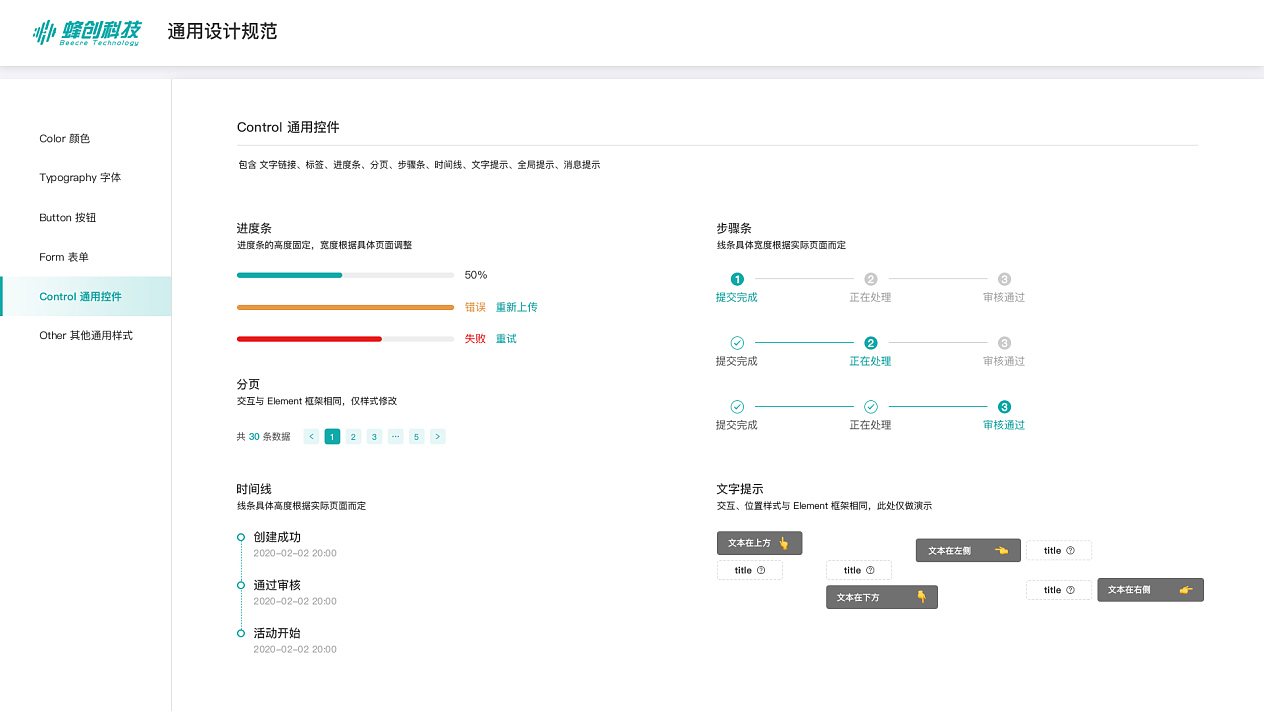Click the green 50% progress bar
The width and height of the screenshot is (1264, 711).
[290, 274]
